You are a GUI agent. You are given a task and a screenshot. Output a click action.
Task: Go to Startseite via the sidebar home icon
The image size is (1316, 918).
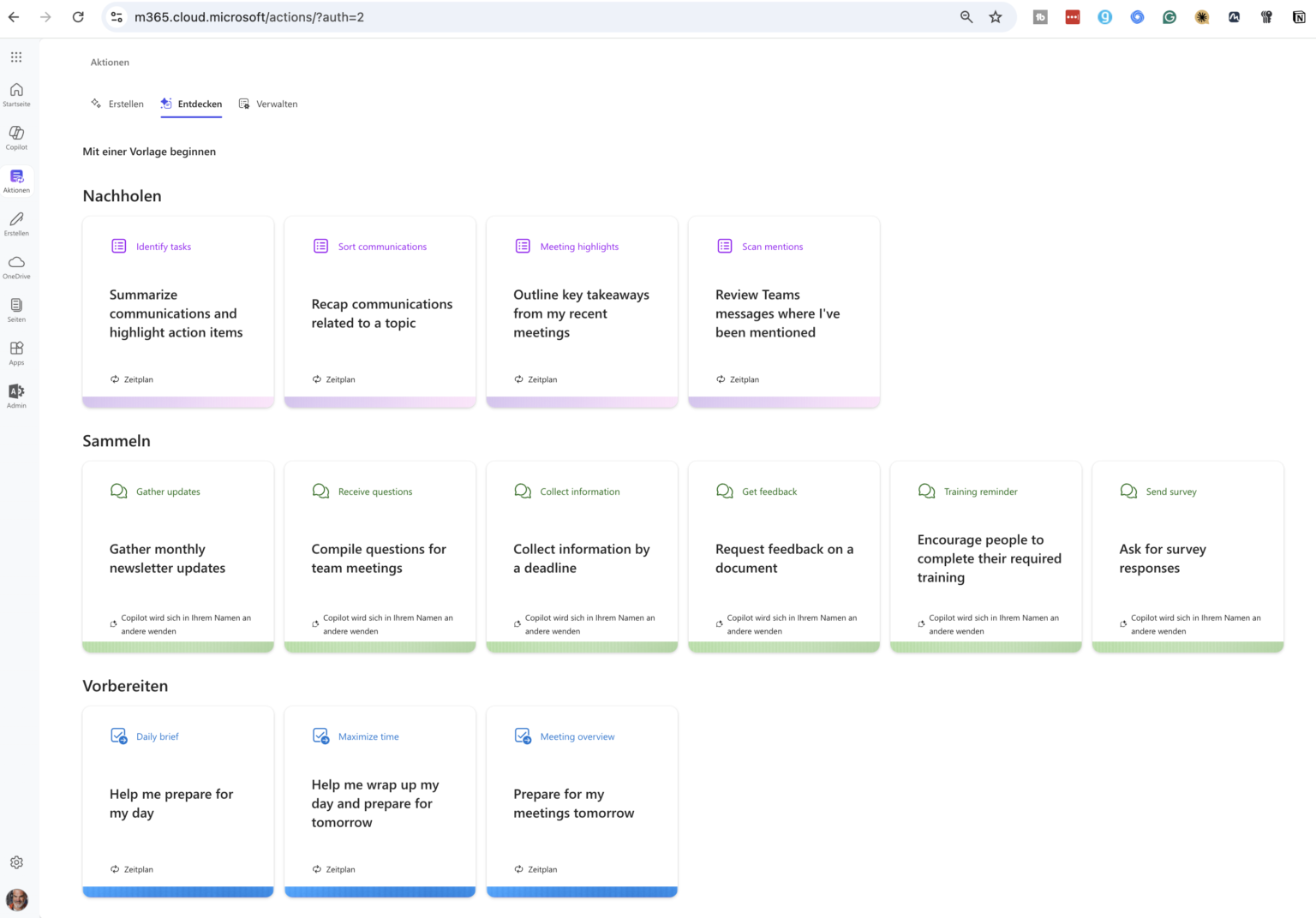[x=16, y=93]
